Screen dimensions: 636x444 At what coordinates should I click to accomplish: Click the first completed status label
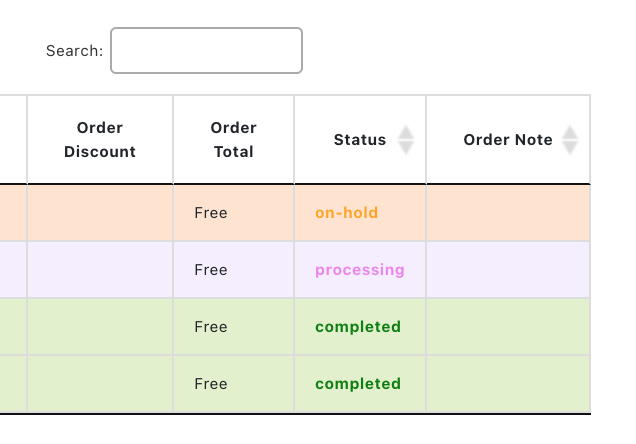(x=358, y=327)
